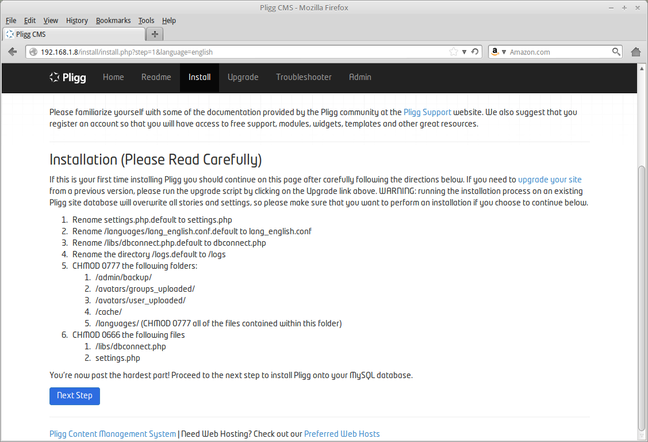This screenshot has height=442, width=648.
Task: Open Pligg Content Management System footer link
Action: (x=112, y=434)
